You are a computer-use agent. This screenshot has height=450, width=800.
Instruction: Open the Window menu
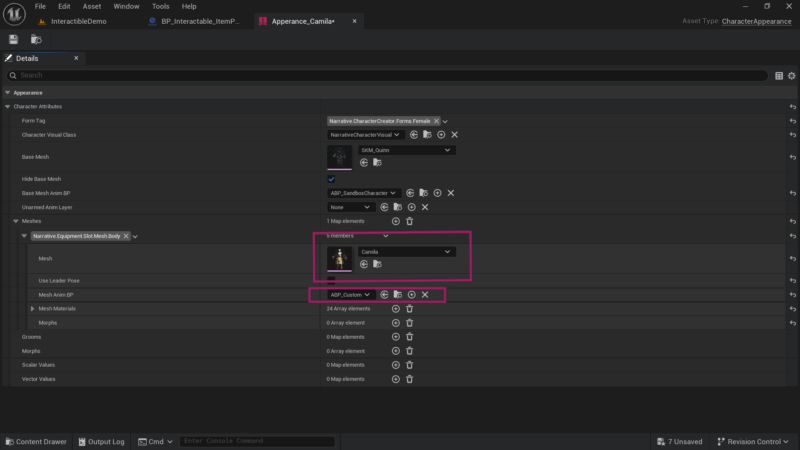[126, 6]
